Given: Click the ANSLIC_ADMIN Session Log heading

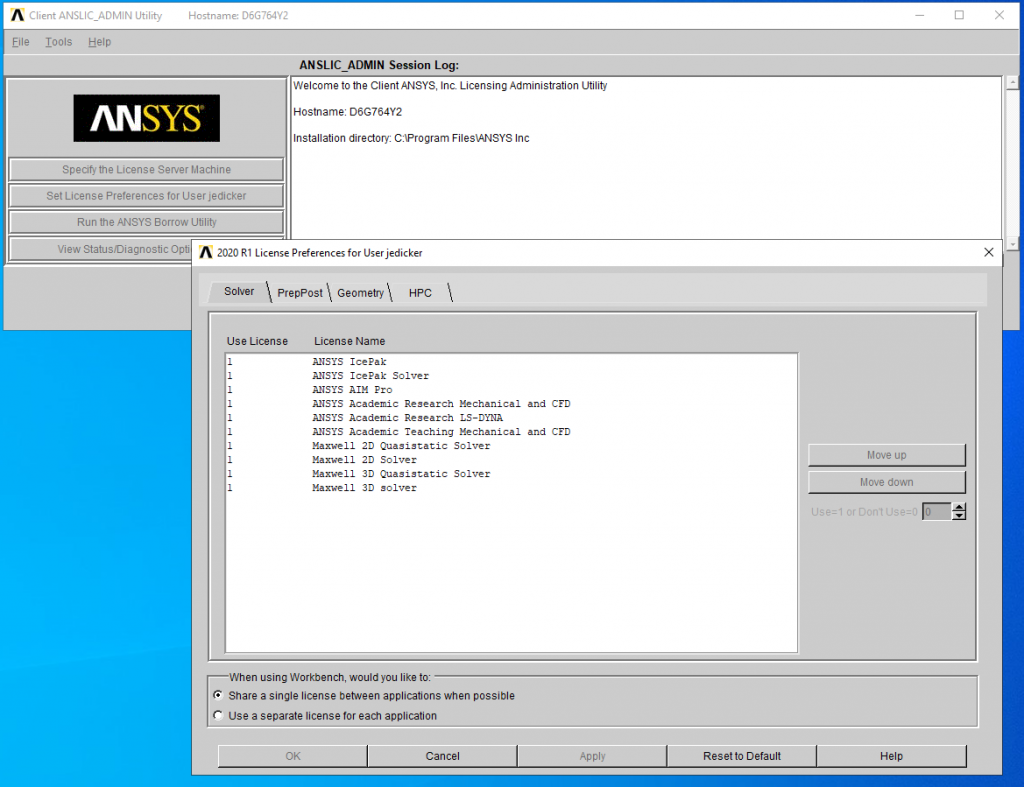Looking at the screenshot, I should pos(379,65).
